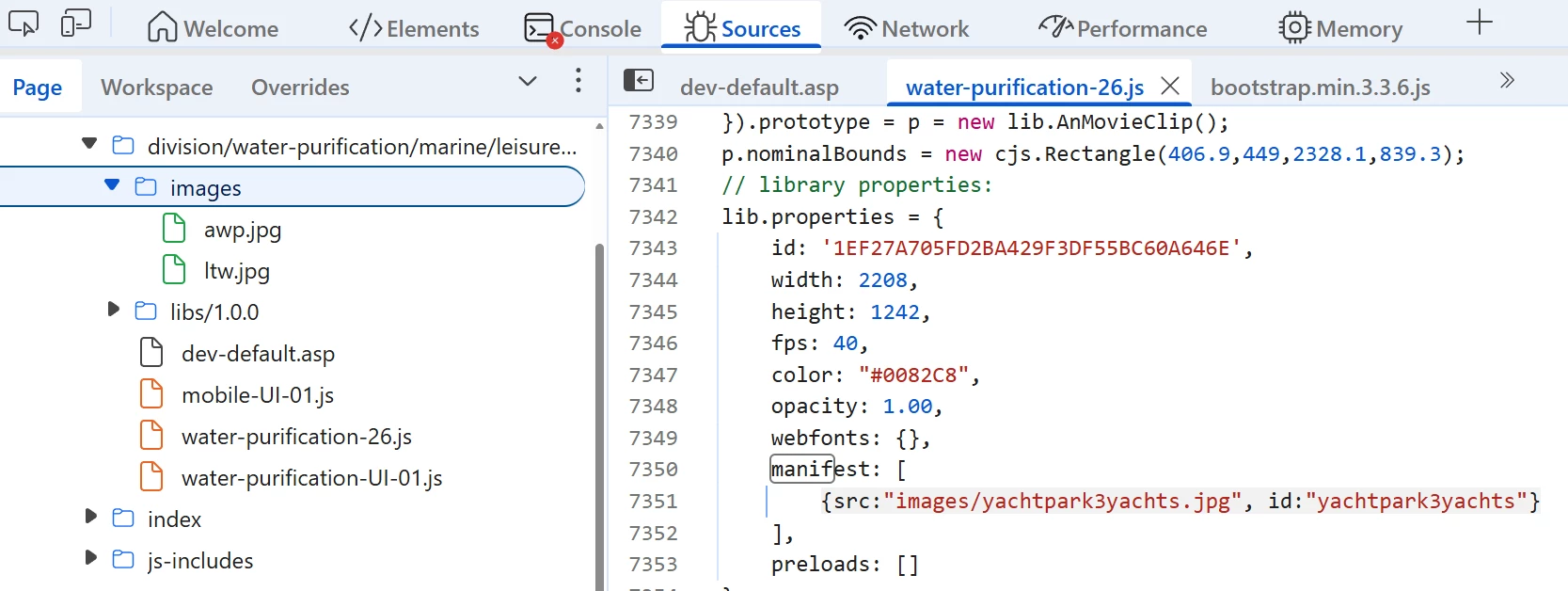This screenshot has height=591, width=1568.
Task: Open the Performance tab
Action: click(1123, 28)
